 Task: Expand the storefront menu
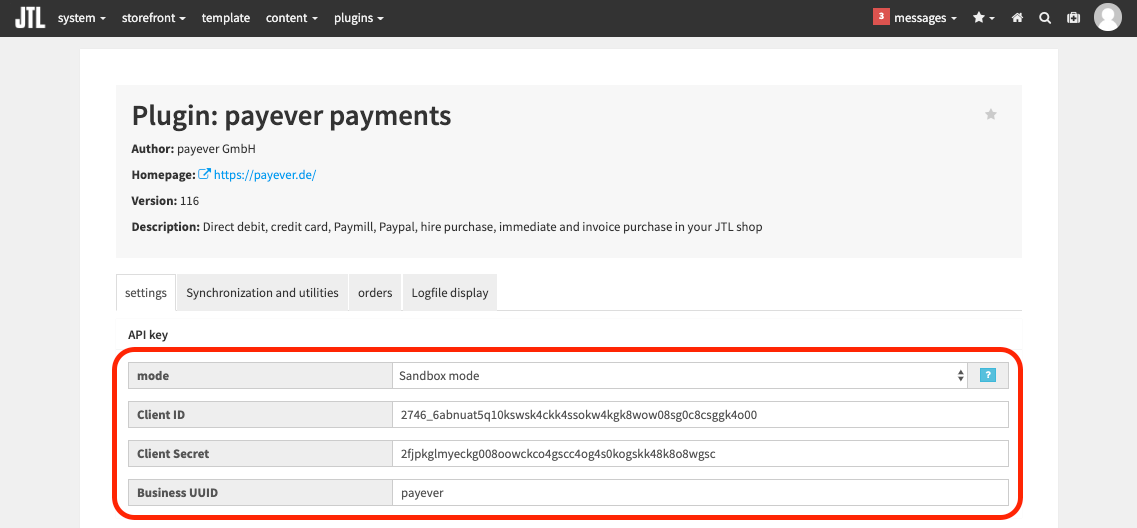[x=154, y=18]
